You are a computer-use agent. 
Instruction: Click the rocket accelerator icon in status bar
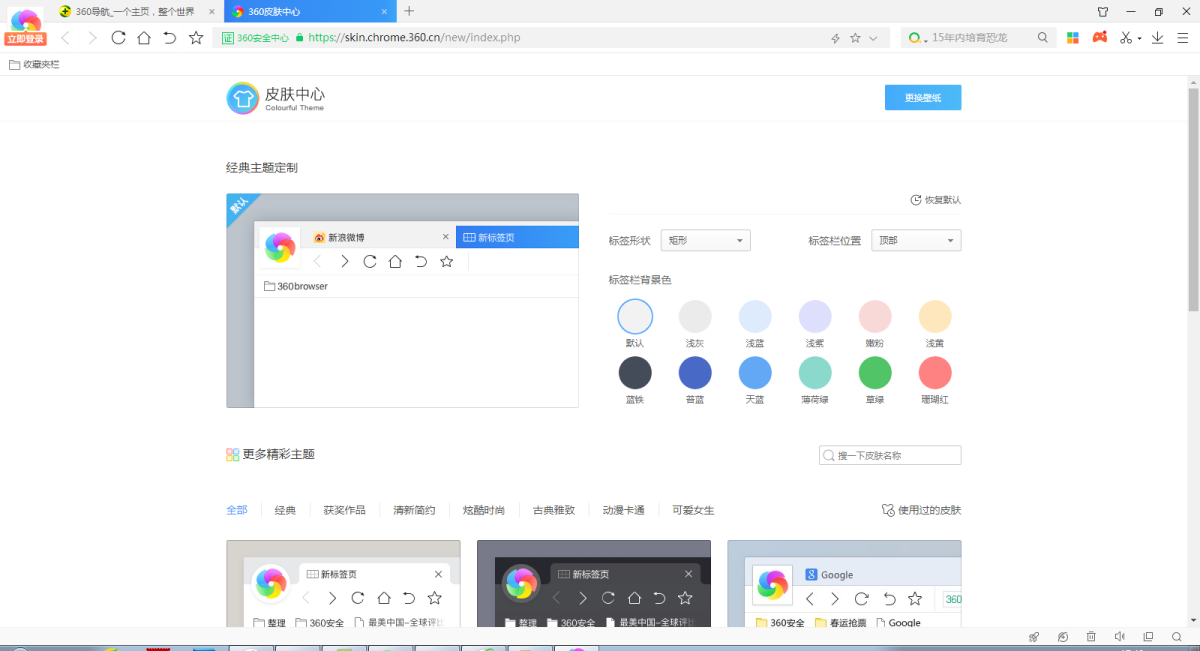click(1034, 636)
